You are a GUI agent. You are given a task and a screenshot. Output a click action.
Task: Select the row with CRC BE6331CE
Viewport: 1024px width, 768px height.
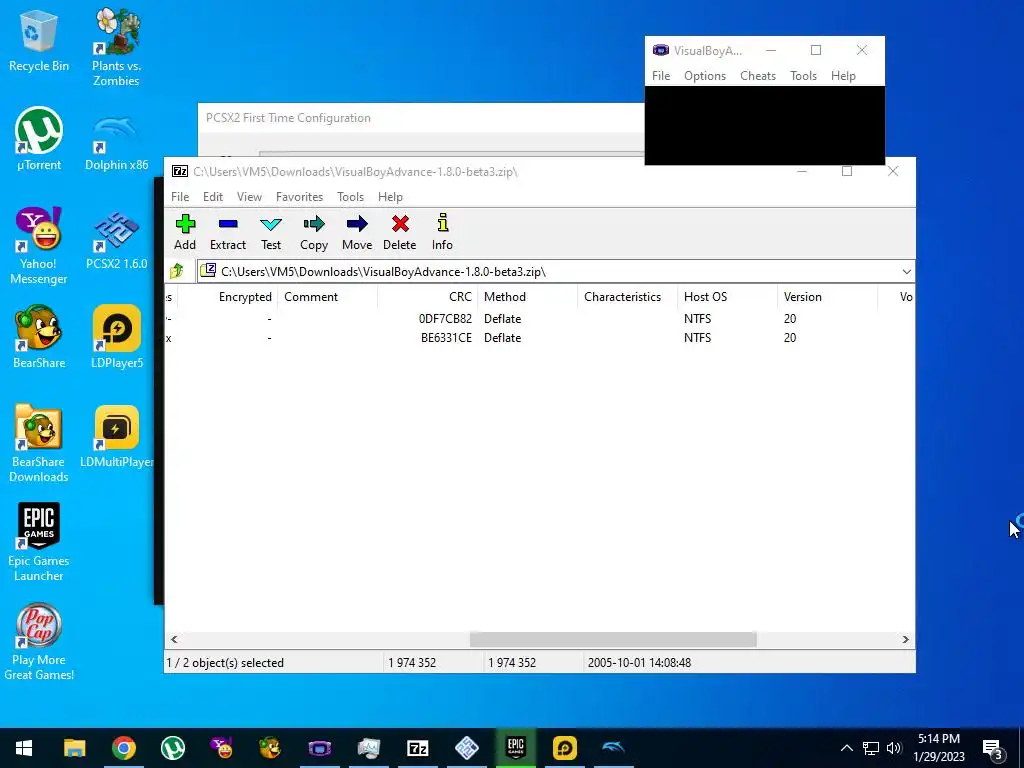point(539,338)
